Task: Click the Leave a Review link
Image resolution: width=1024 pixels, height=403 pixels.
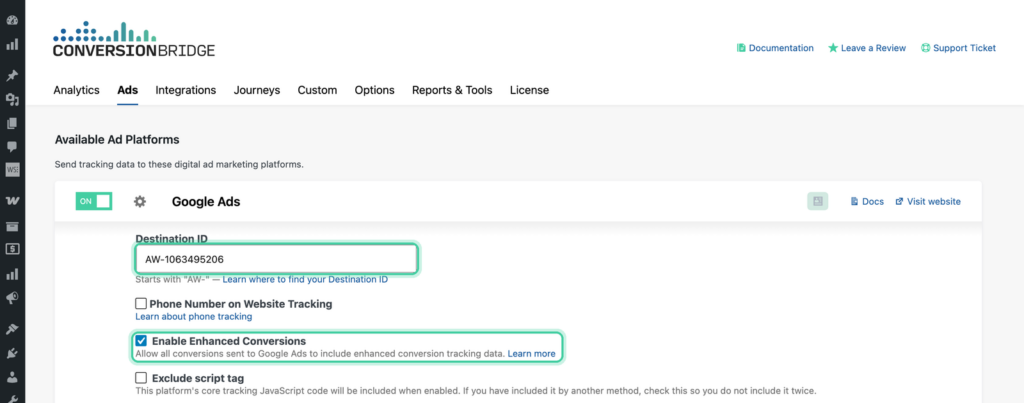Action: (x=867, y=48)
